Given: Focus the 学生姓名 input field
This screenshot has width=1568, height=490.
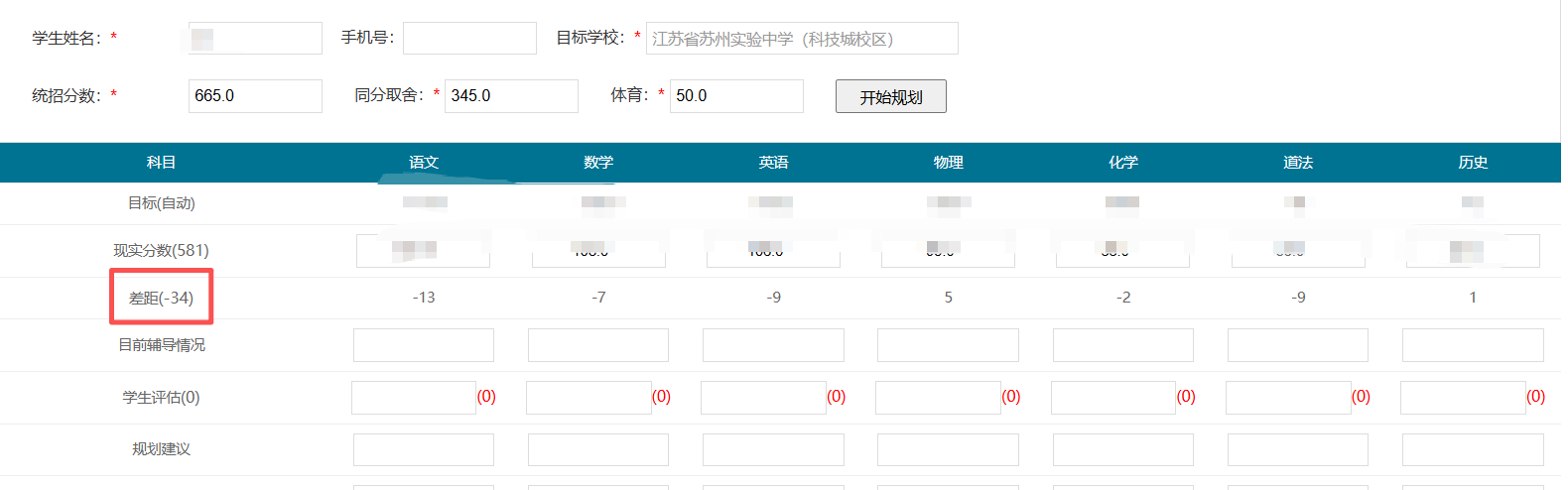Looking at the screenshot, I should coord(255,38).
